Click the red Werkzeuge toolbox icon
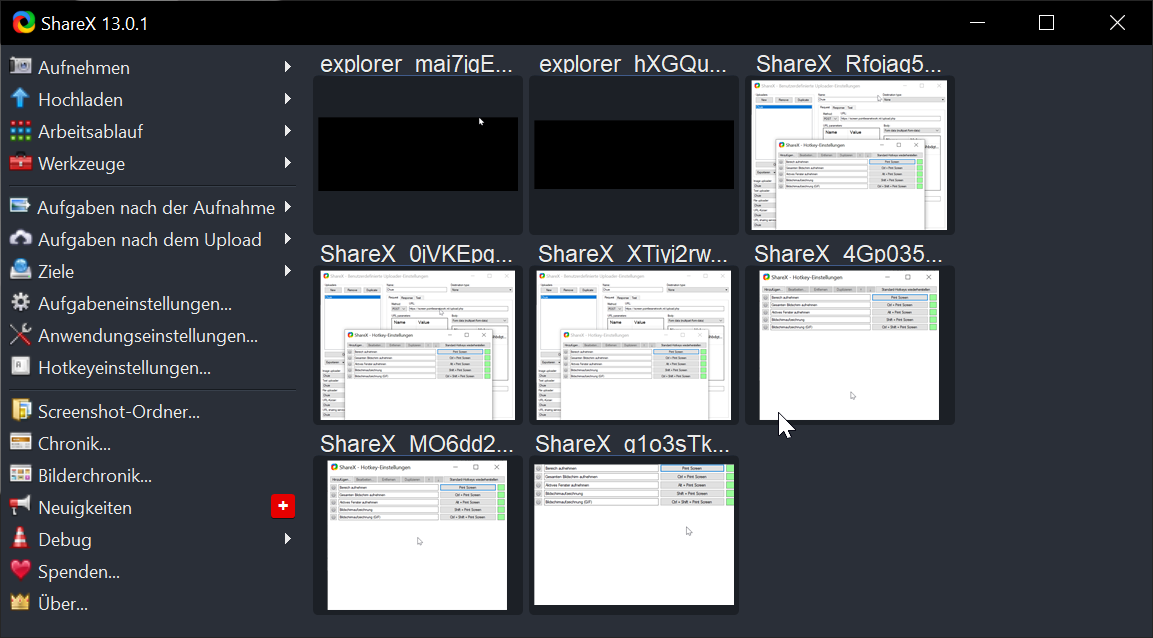 [x=21, y=162]
